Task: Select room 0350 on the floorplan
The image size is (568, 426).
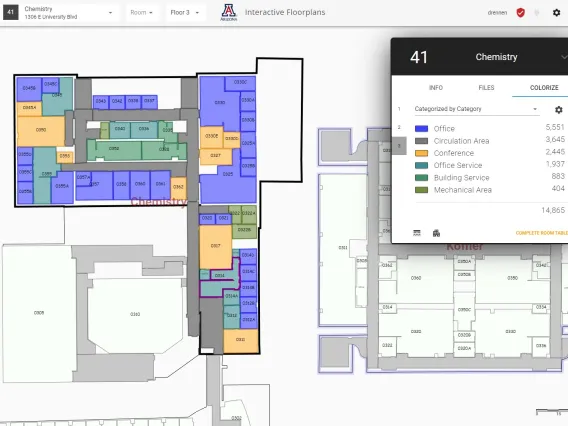Action: click(x=41, y=130)
